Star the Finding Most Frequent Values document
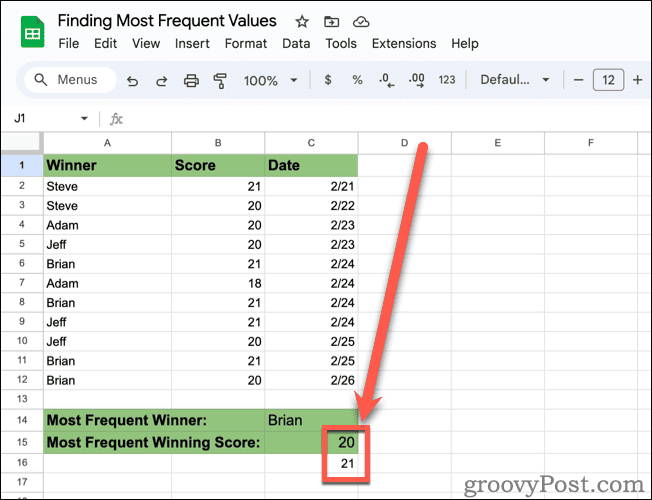The height and width of the screenshot is (500, 652). pyautogui.click(x=302, y=22)
